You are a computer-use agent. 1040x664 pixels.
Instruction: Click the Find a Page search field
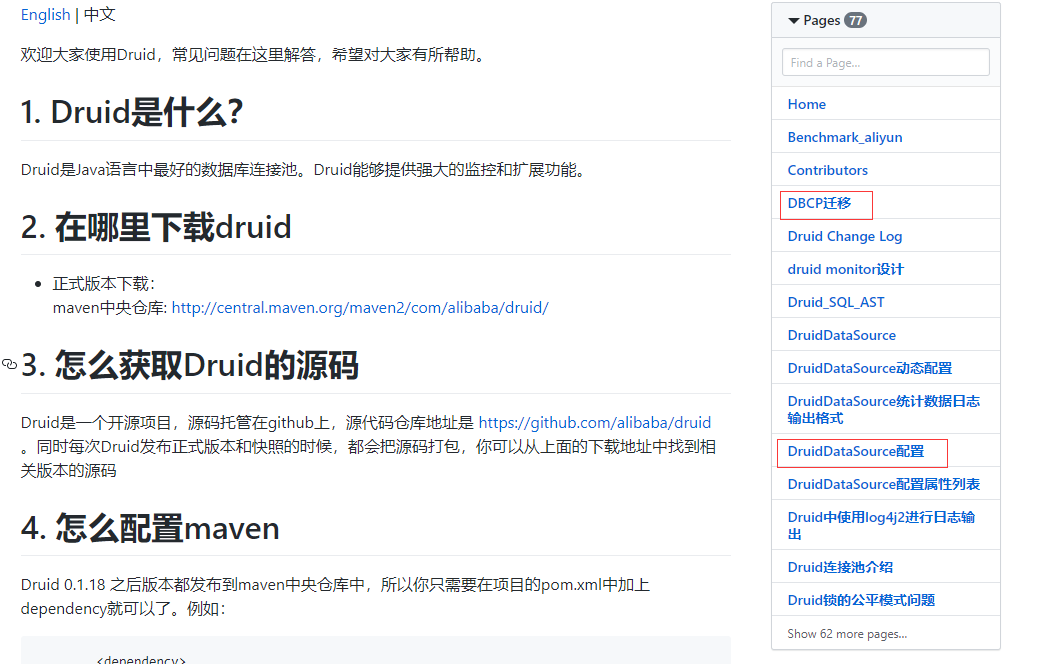pyautogui.click(x=885, y=62)
